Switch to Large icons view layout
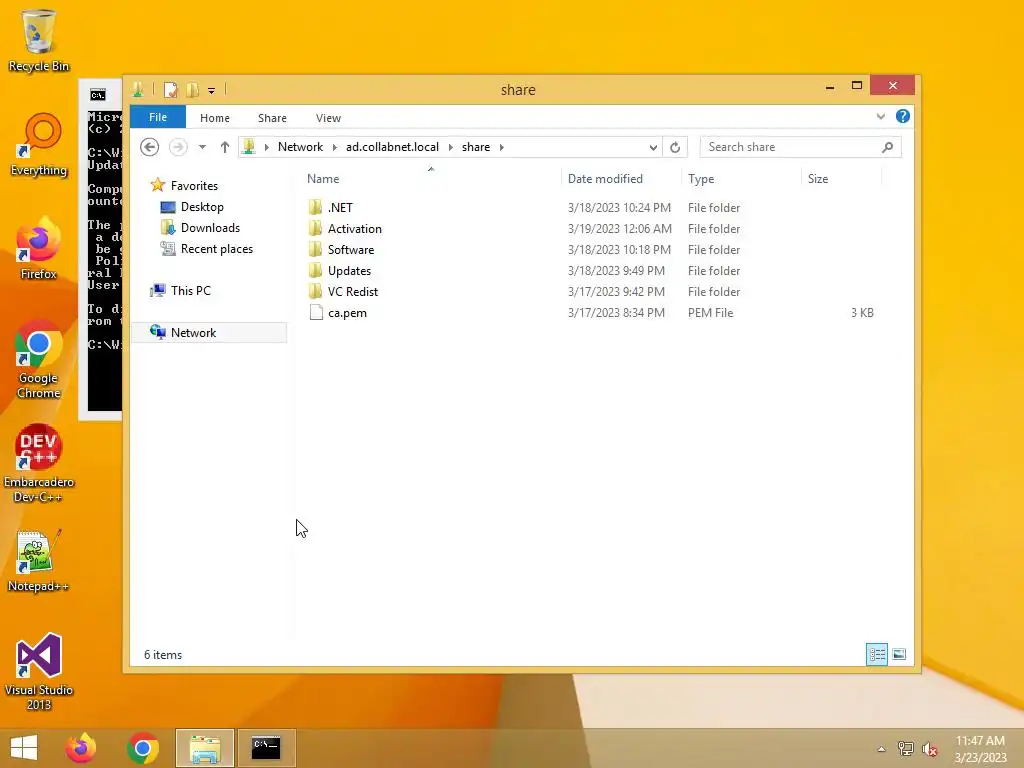The height and width of the screenshot is (768, 1024). pos(899,654)
